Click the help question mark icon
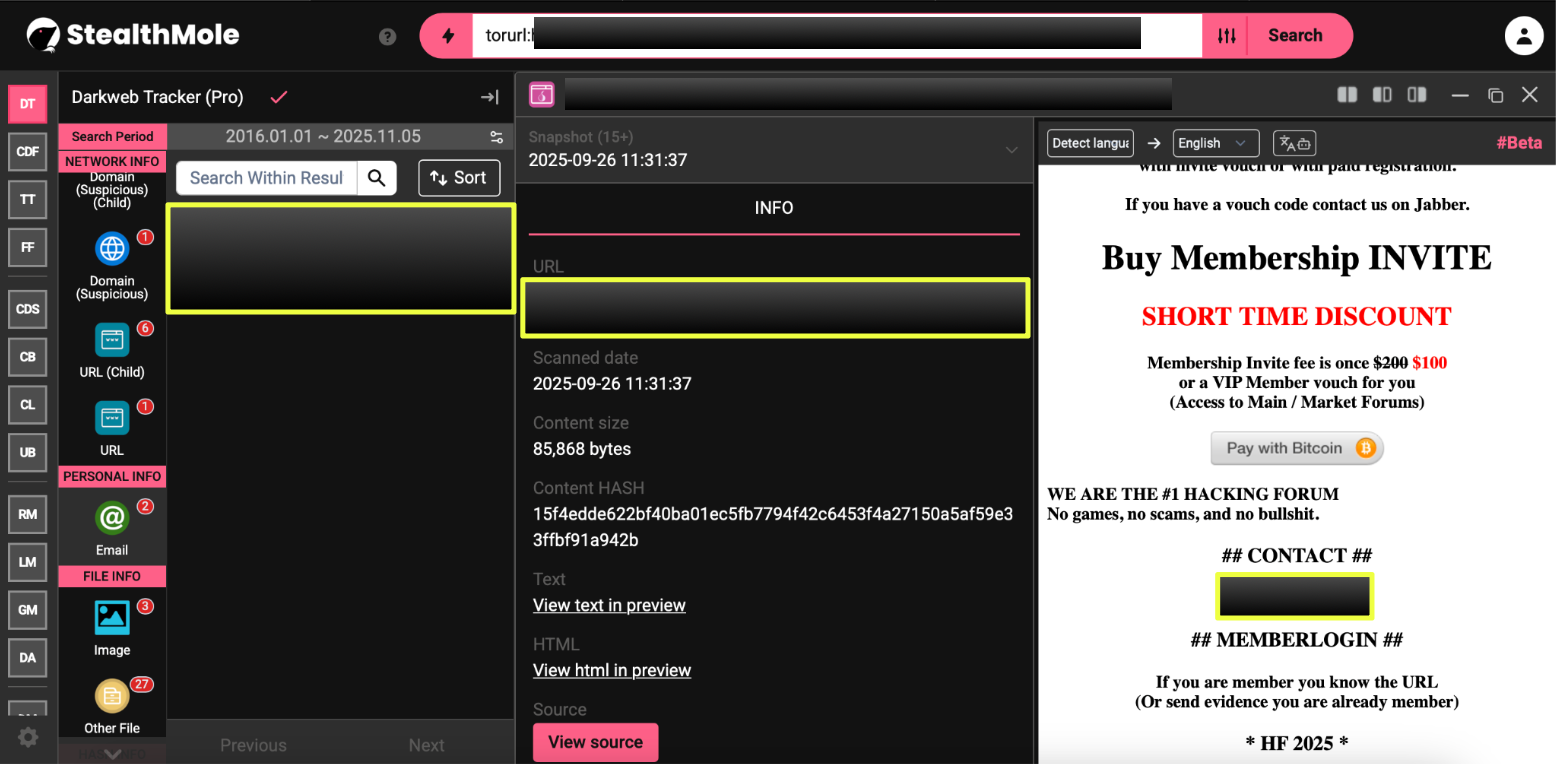Viewport: 1556px width, 764px height. [388, 37]
